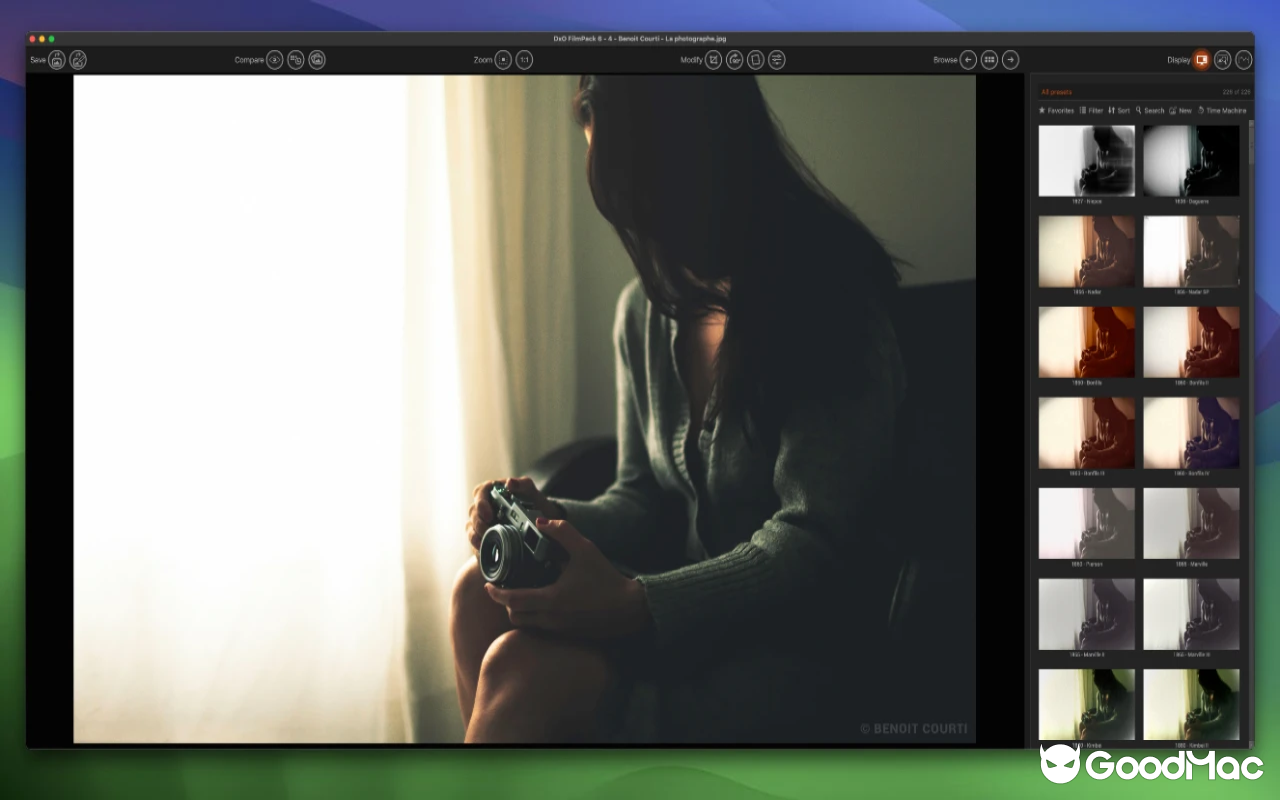Select the Crop tool in Modify
This screenshot has height=800, width=1280.
click(x=713, y=59)
